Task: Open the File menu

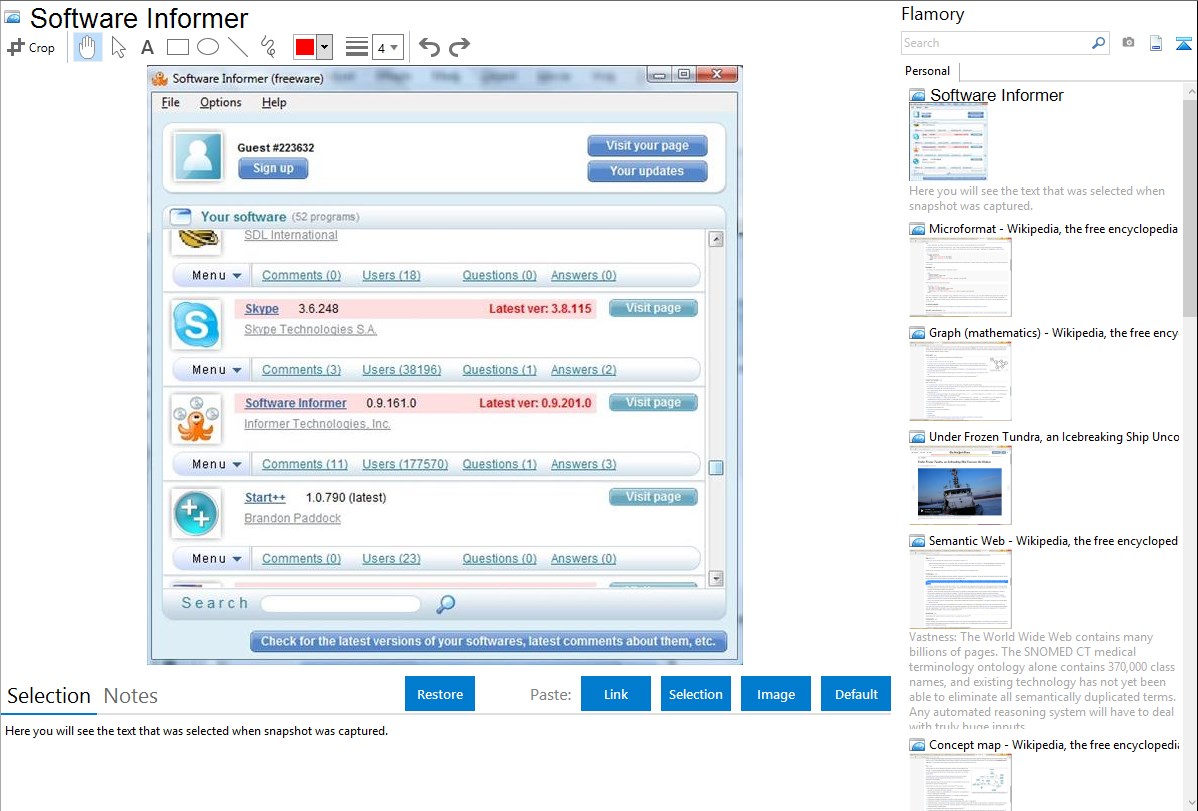Action: tap(170, 102)
